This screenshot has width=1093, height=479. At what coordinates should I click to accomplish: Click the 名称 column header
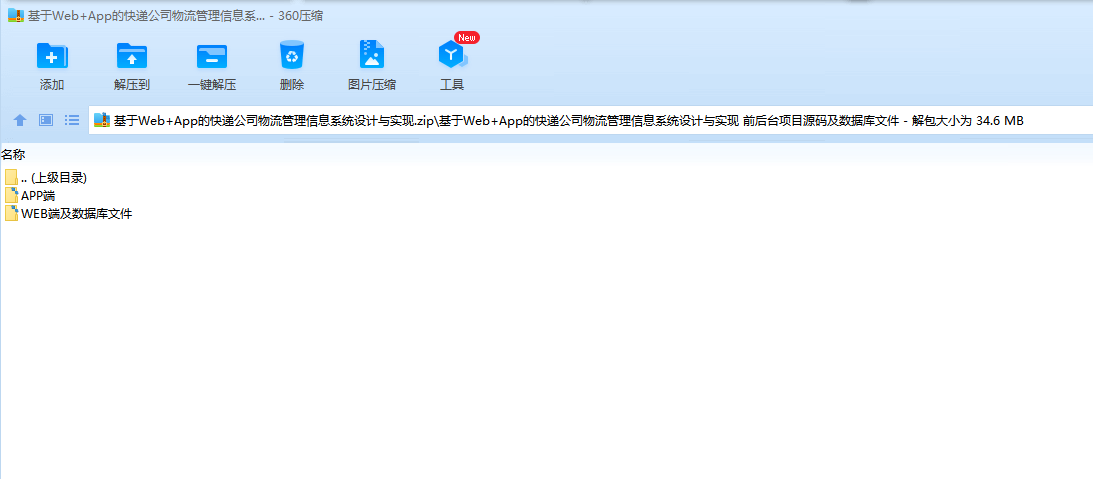13,155
